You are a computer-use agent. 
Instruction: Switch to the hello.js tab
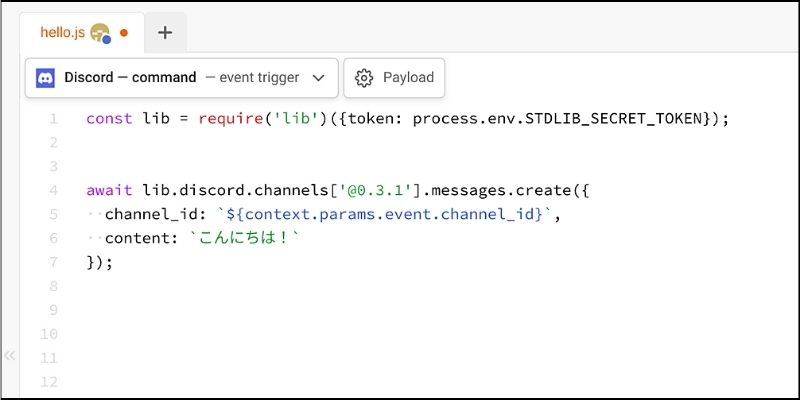[82, 33]
